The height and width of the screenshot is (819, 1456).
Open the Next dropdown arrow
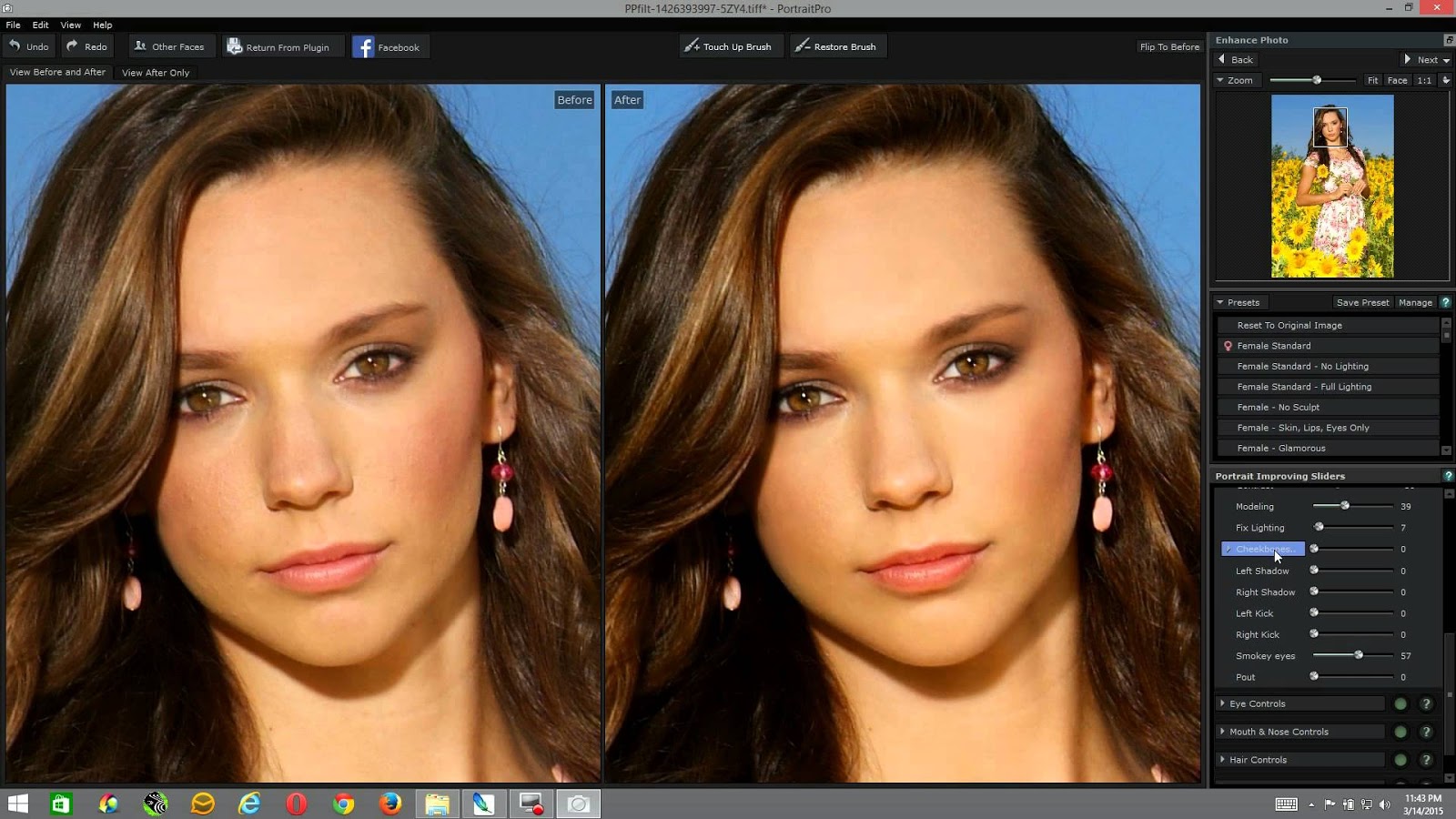point(1446,60)
